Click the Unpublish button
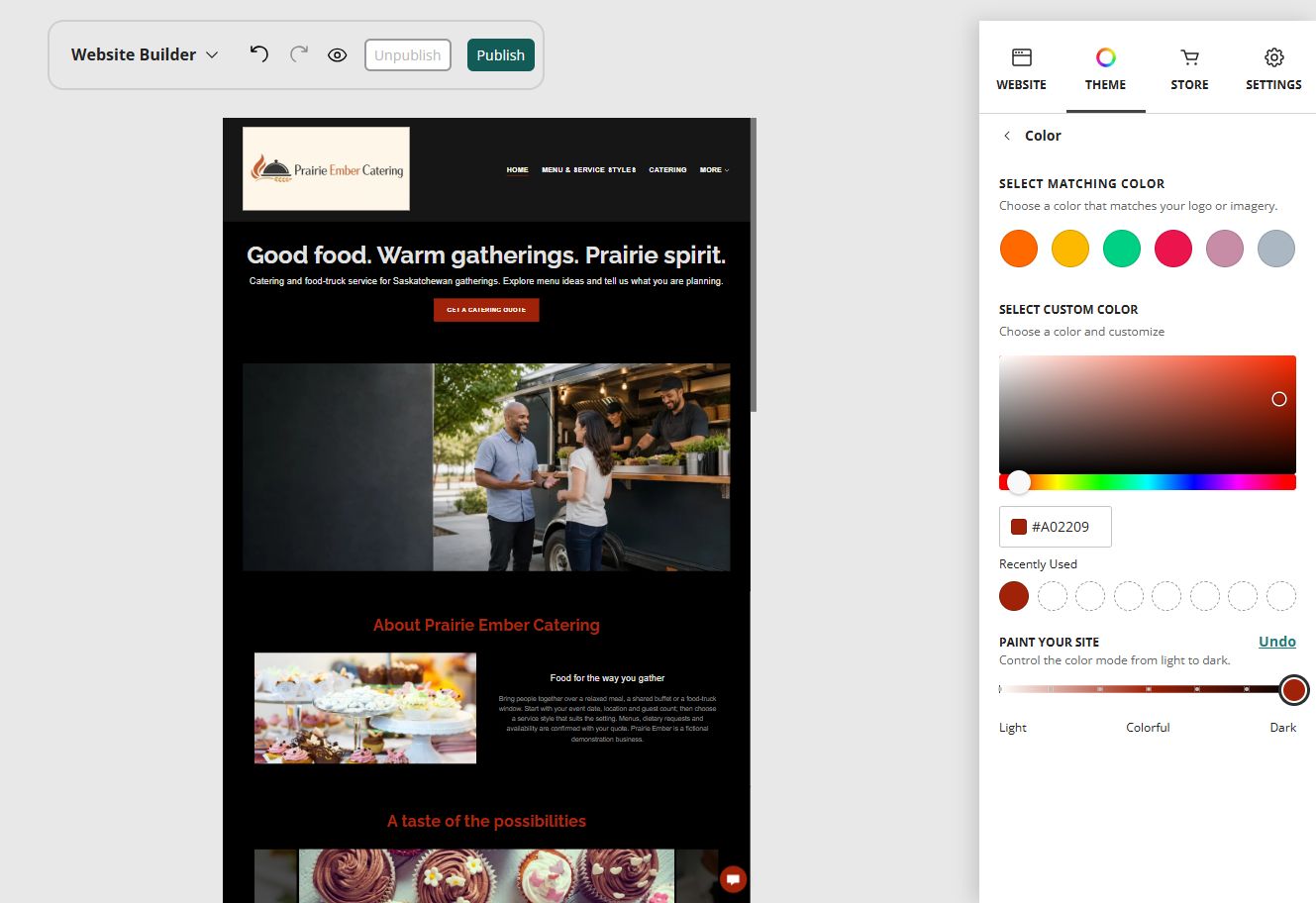 click(408, 54)
